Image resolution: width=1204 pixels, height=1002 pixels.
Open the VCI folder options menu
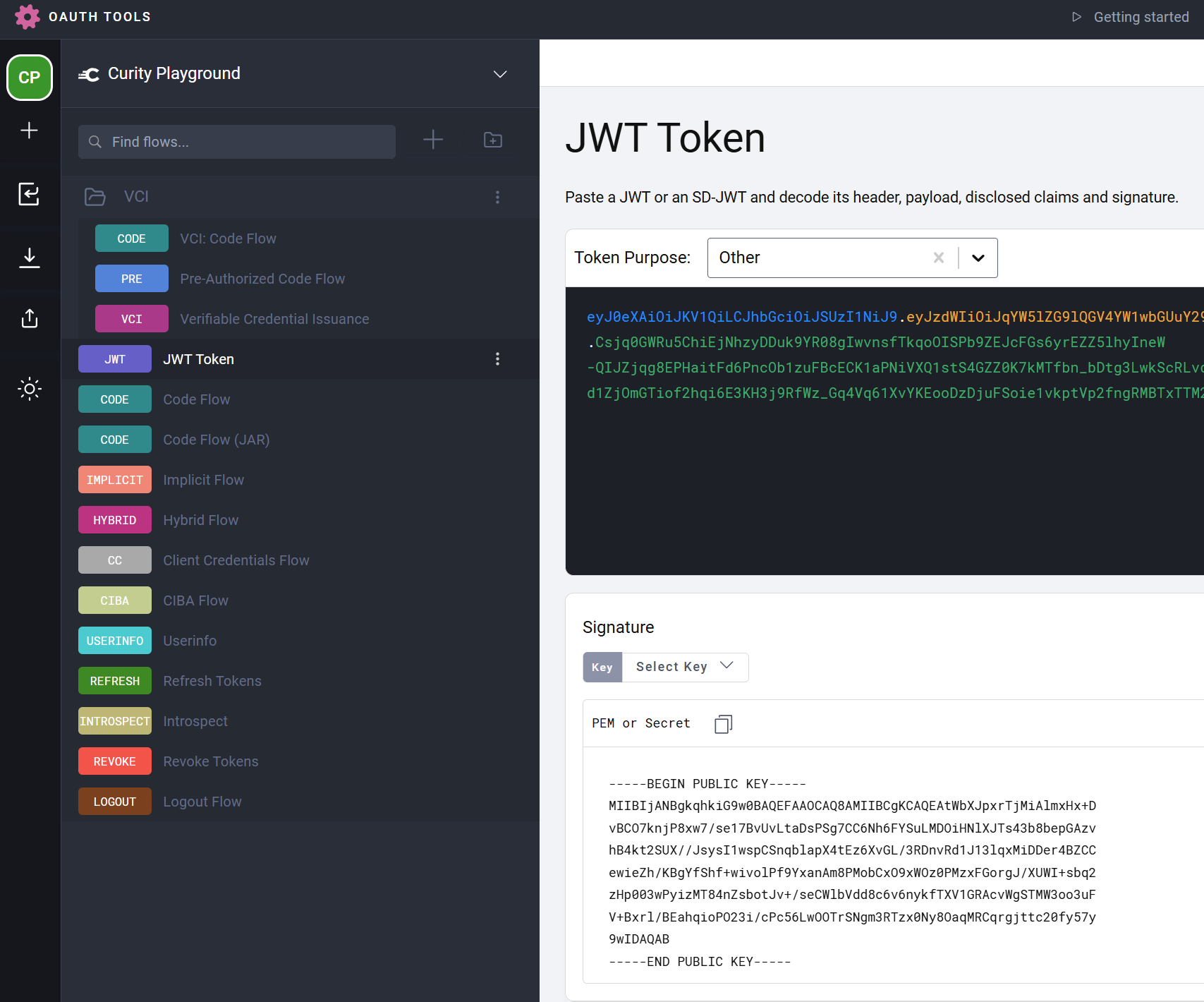click(497, 197)
